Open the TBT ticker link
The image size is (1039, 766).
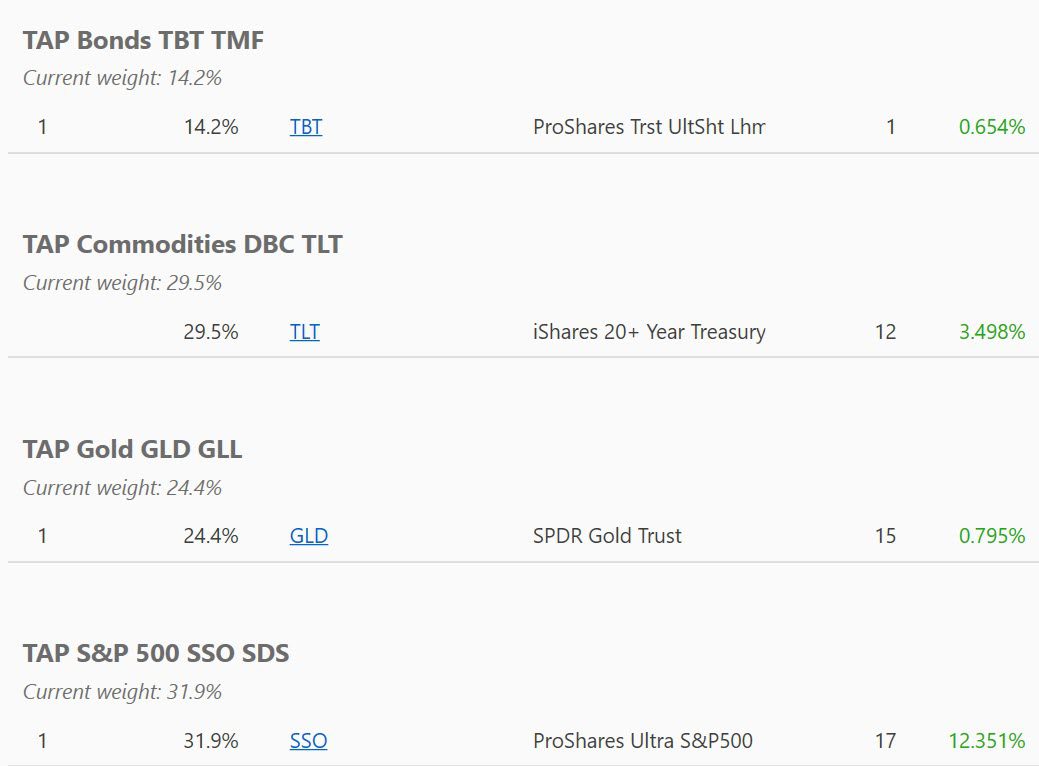pyautogui.click(x=306, y=127)
